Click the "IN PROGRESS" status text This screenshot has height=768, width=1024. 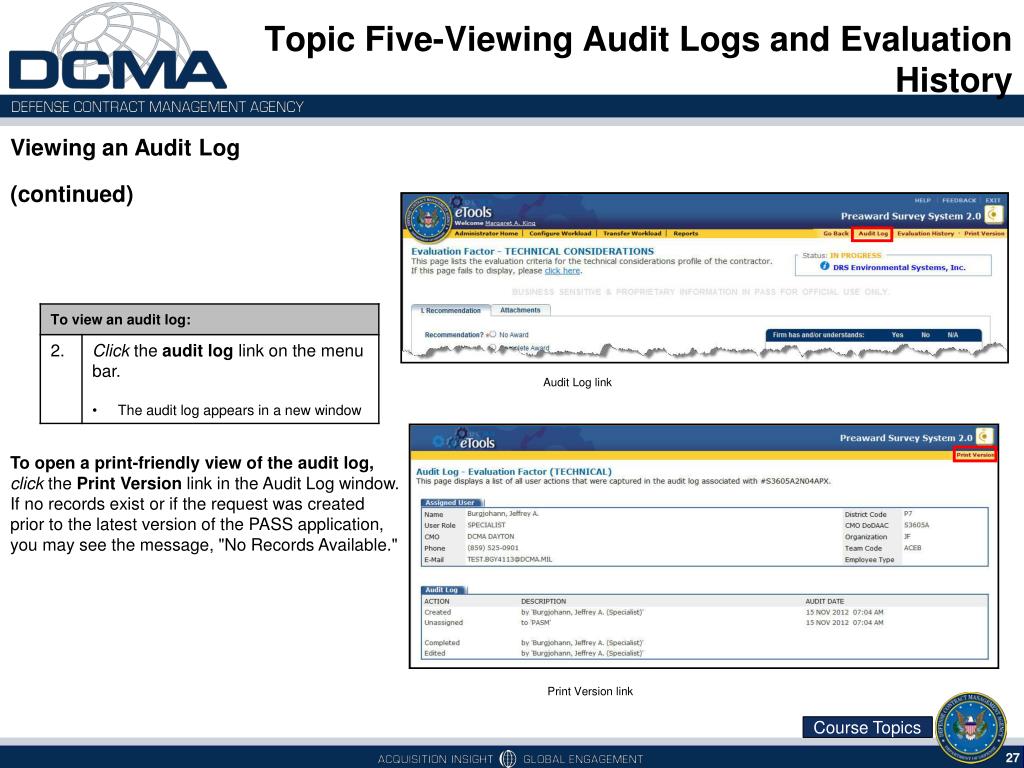pos(856,255)
